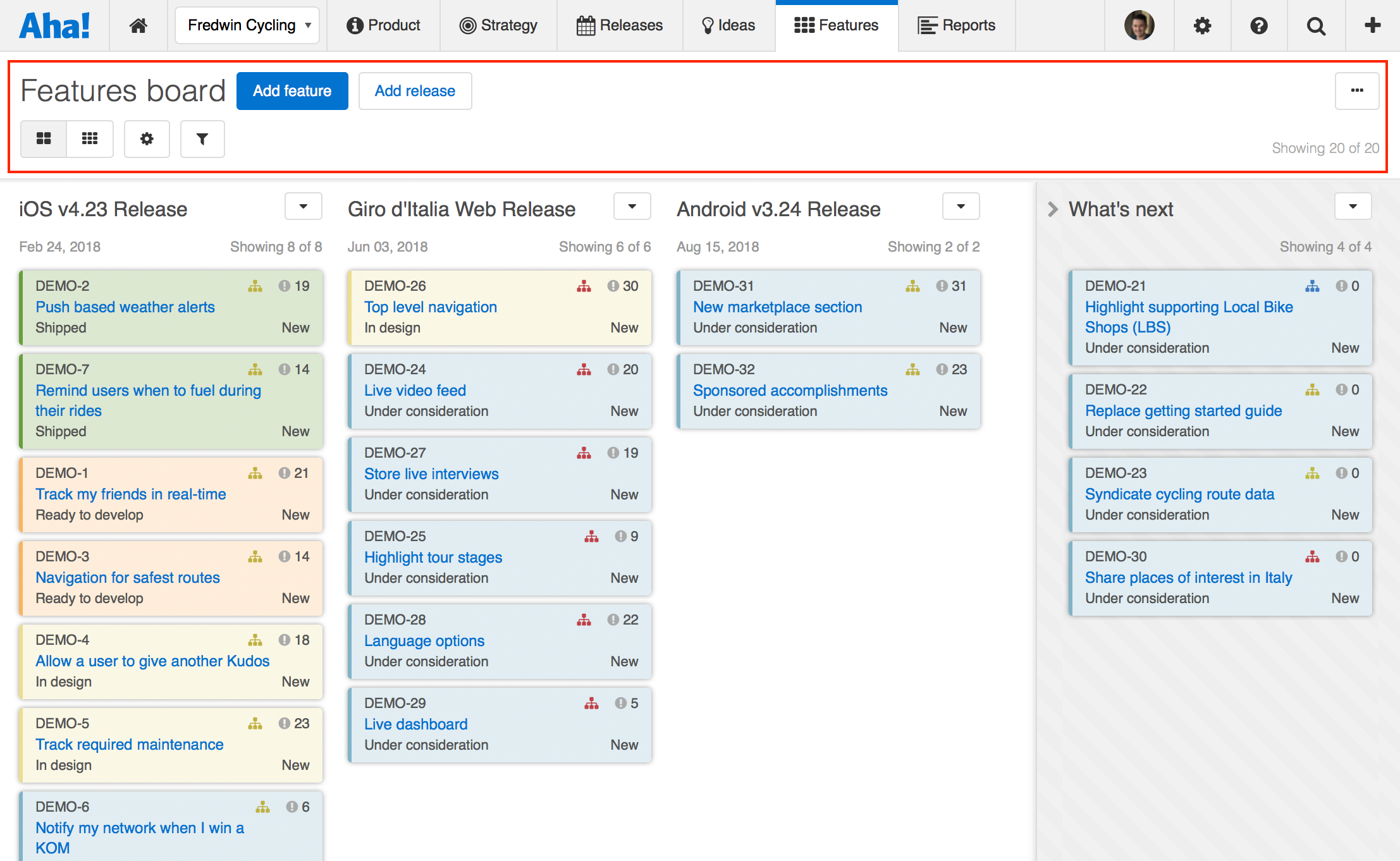Open the Releases calendar section
This screenshot has height=861, width=1400.
click(x=620, y=25)
